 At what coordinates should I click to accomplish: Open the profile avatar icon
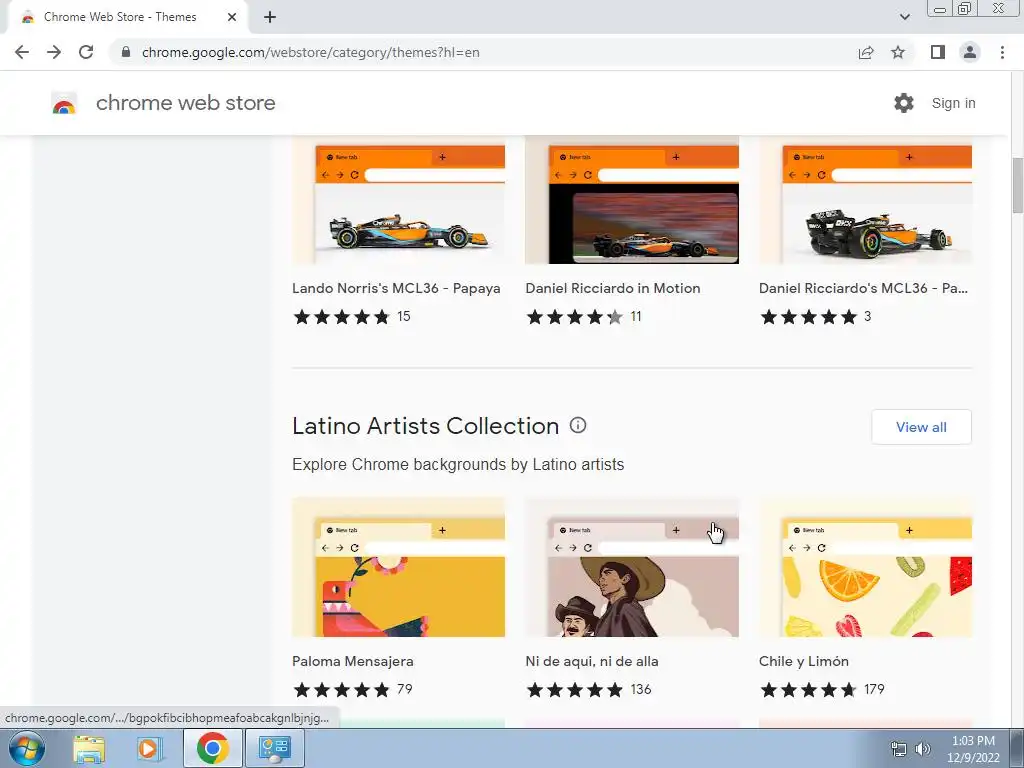970,52
